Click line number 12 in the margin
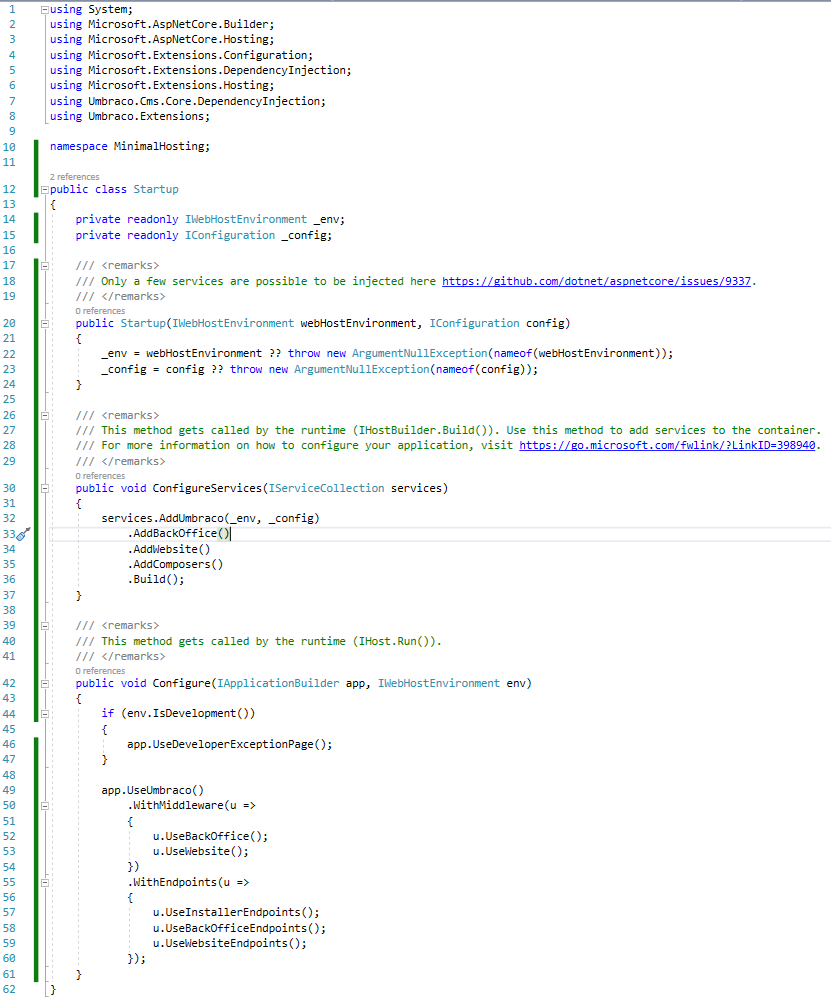 [x=9, y=190]
